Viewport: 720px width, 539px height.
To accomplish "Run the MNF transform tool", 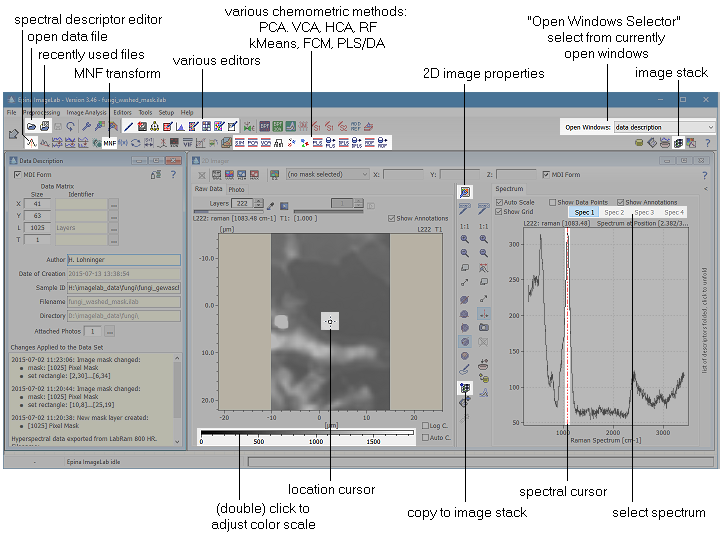I will [109, 144].
